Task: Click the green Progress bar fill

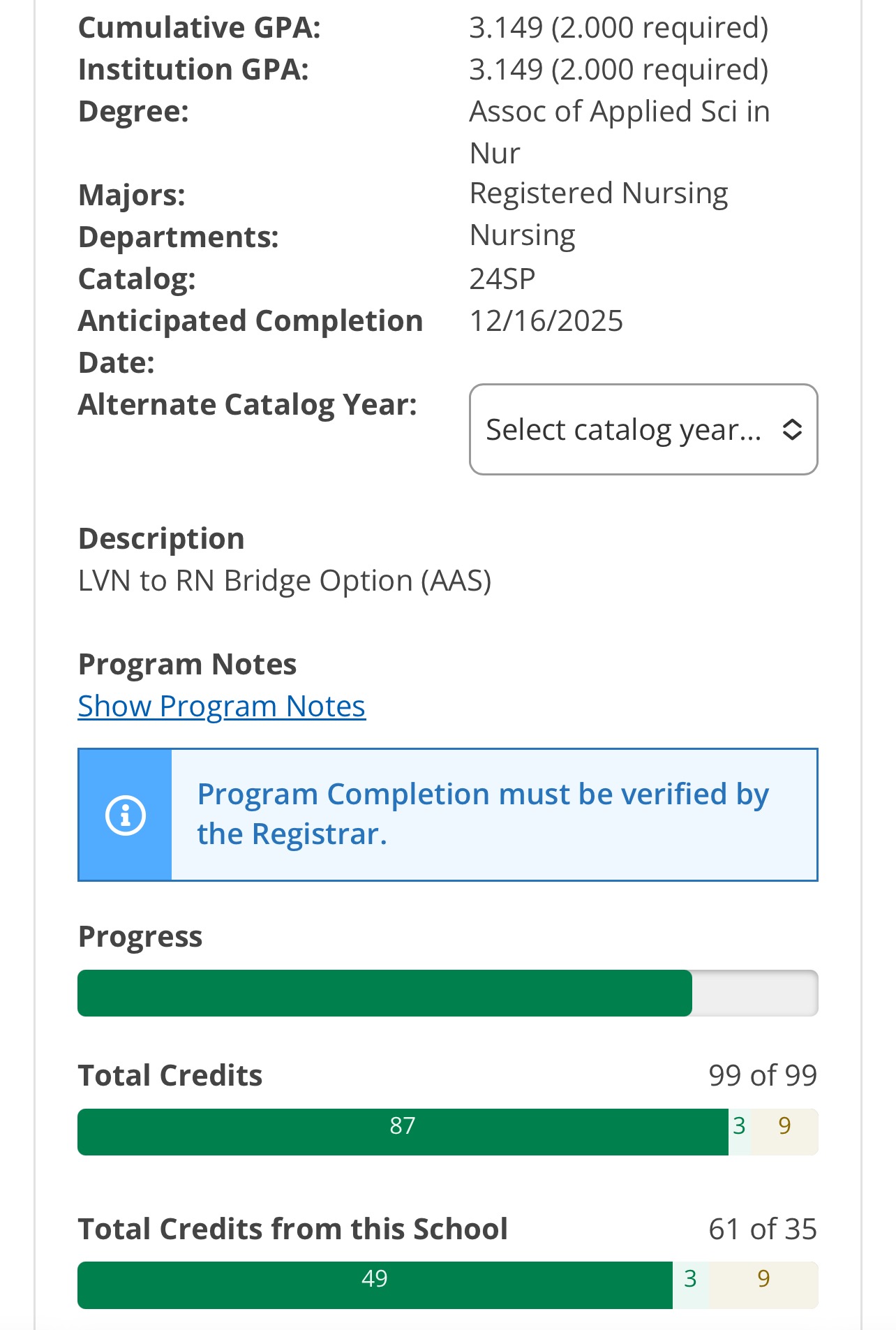Action: tap(384, 993)
